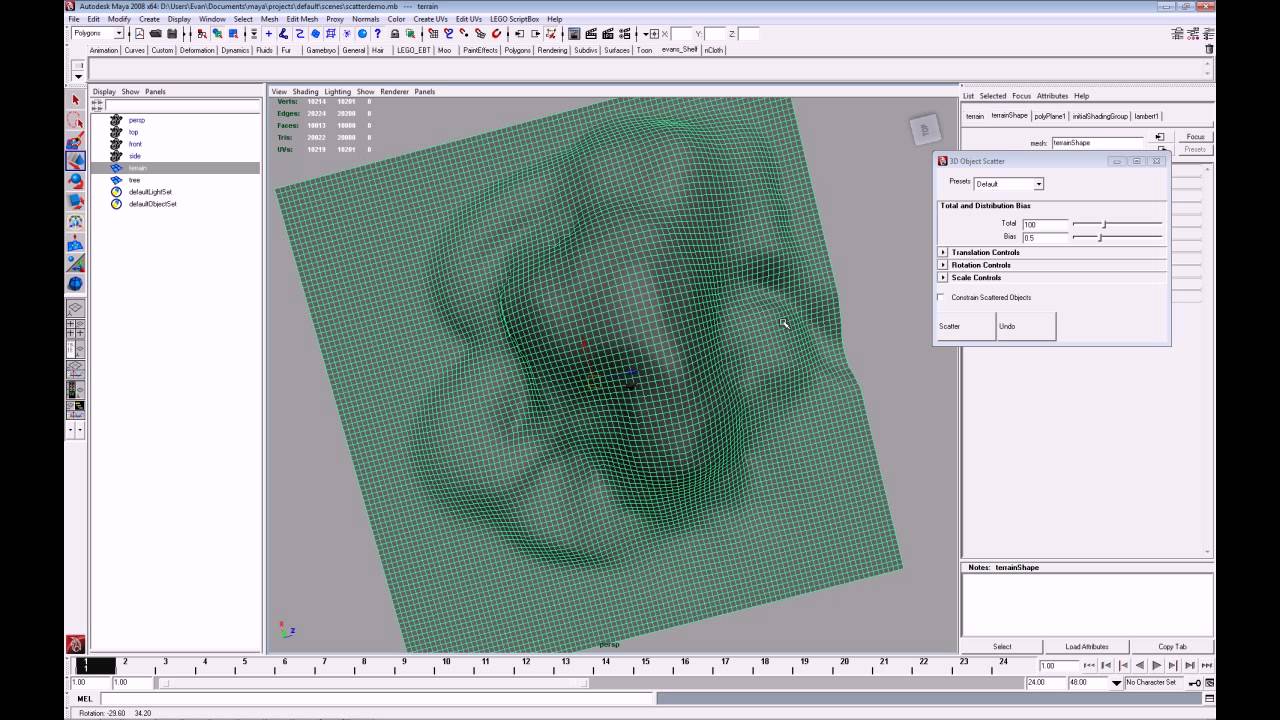
Task: Click the Open scene toolbar icon
Action: pos(156,34)
